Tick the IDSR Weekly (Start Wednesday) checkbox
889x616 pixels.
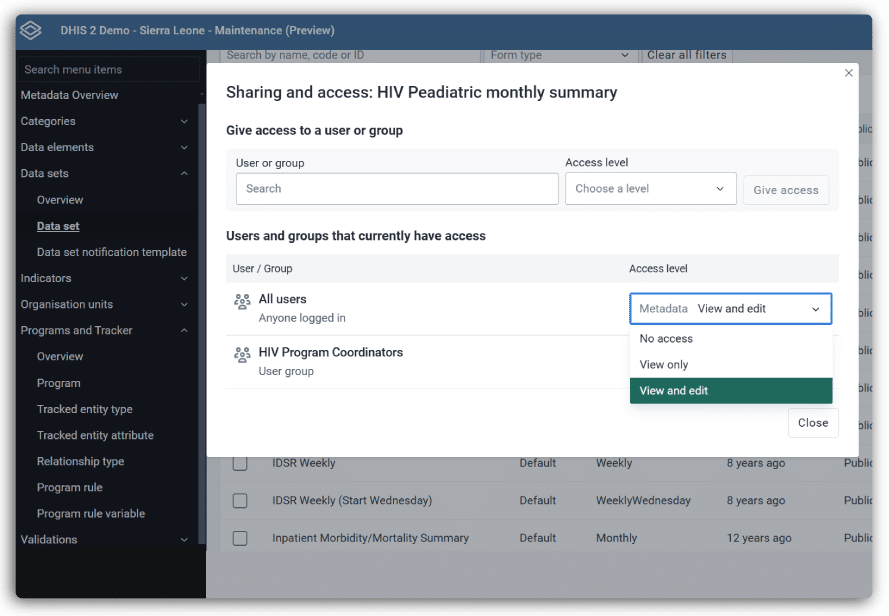[240, 500]
